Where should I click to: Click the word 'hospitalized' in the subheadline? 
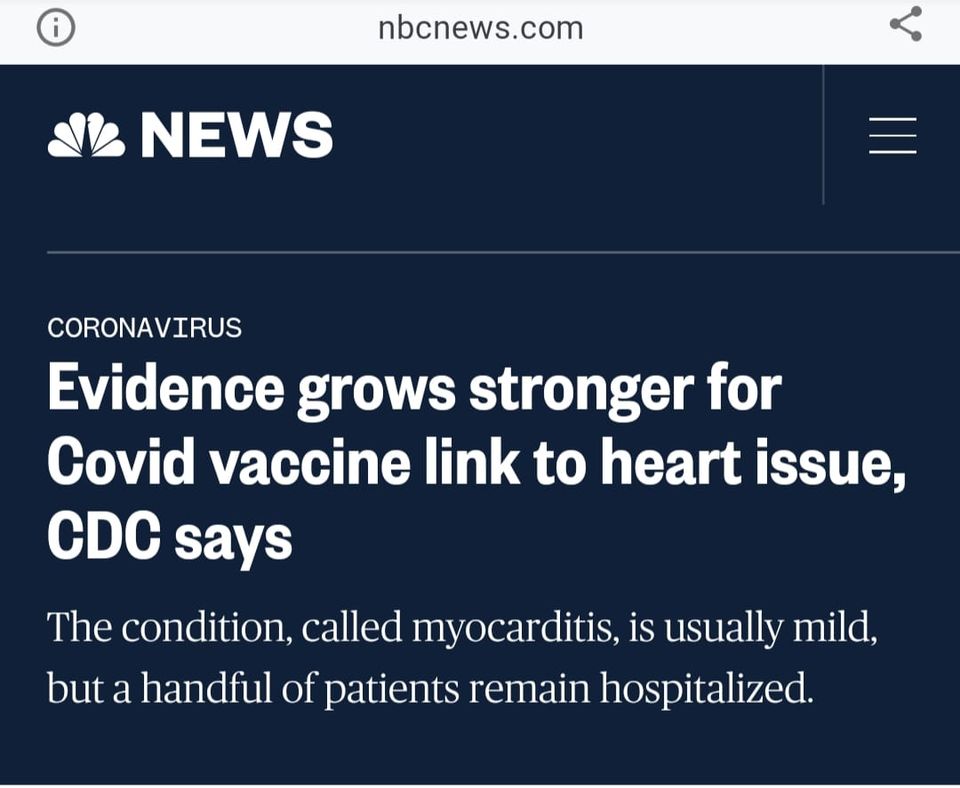coord(706,688)
